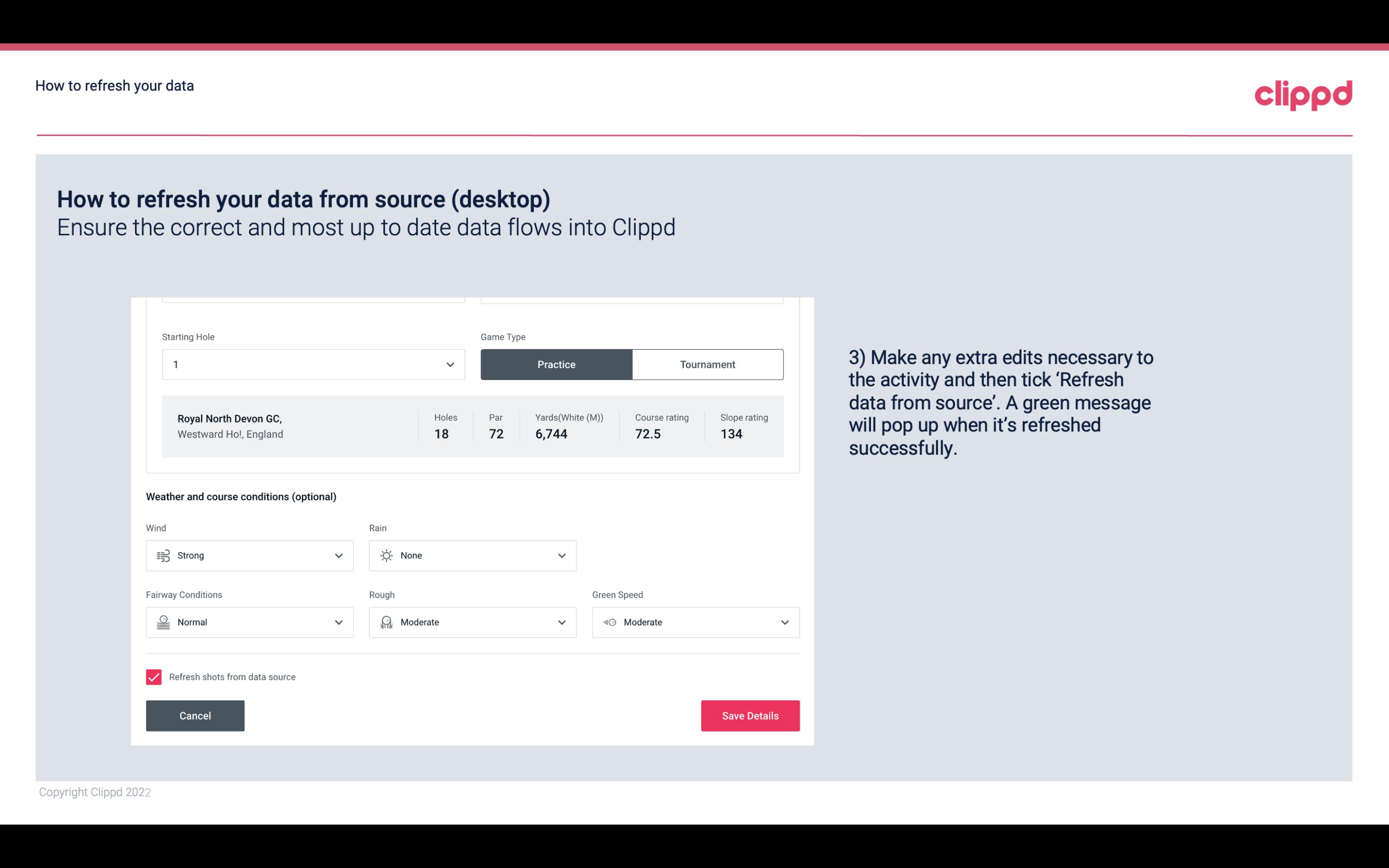Select the Tournament game type toggle
The height and width of the screenshot is (868, 1389).
[x=707, y=364]
